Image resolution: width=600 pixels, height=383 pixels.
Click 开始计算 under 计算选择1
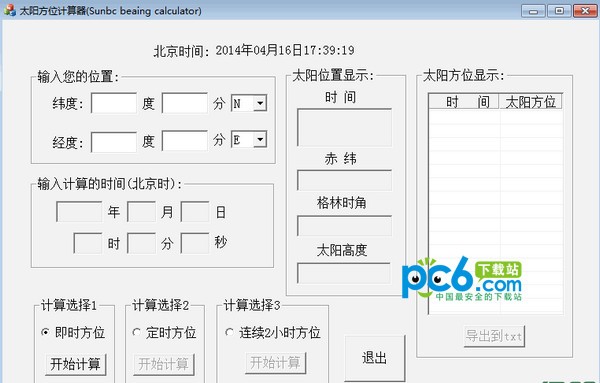click(76, 364)
